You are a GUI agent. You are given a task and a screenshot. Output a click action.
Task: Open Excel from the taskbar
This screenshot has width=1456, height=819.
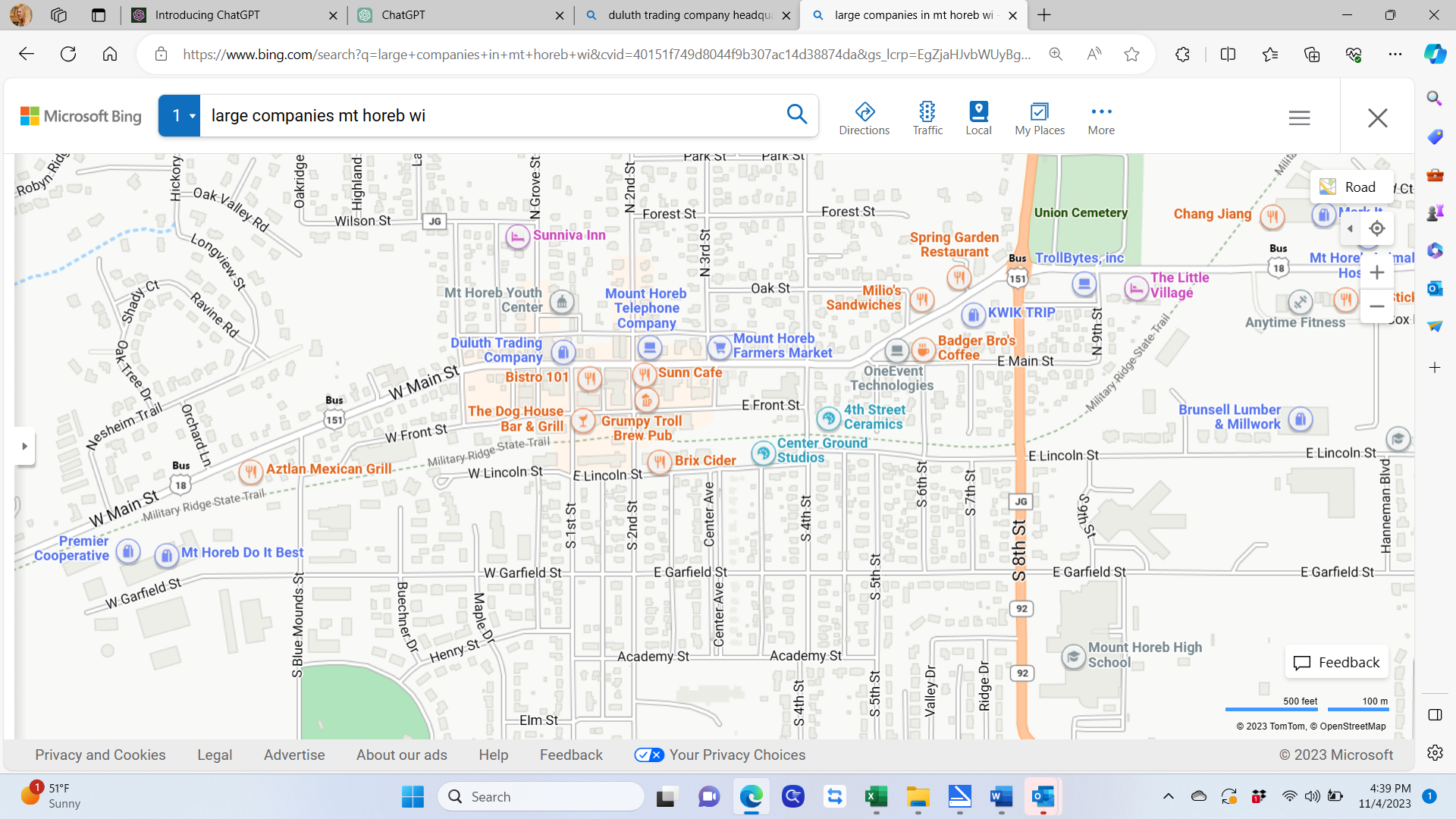tap(876, 797)
